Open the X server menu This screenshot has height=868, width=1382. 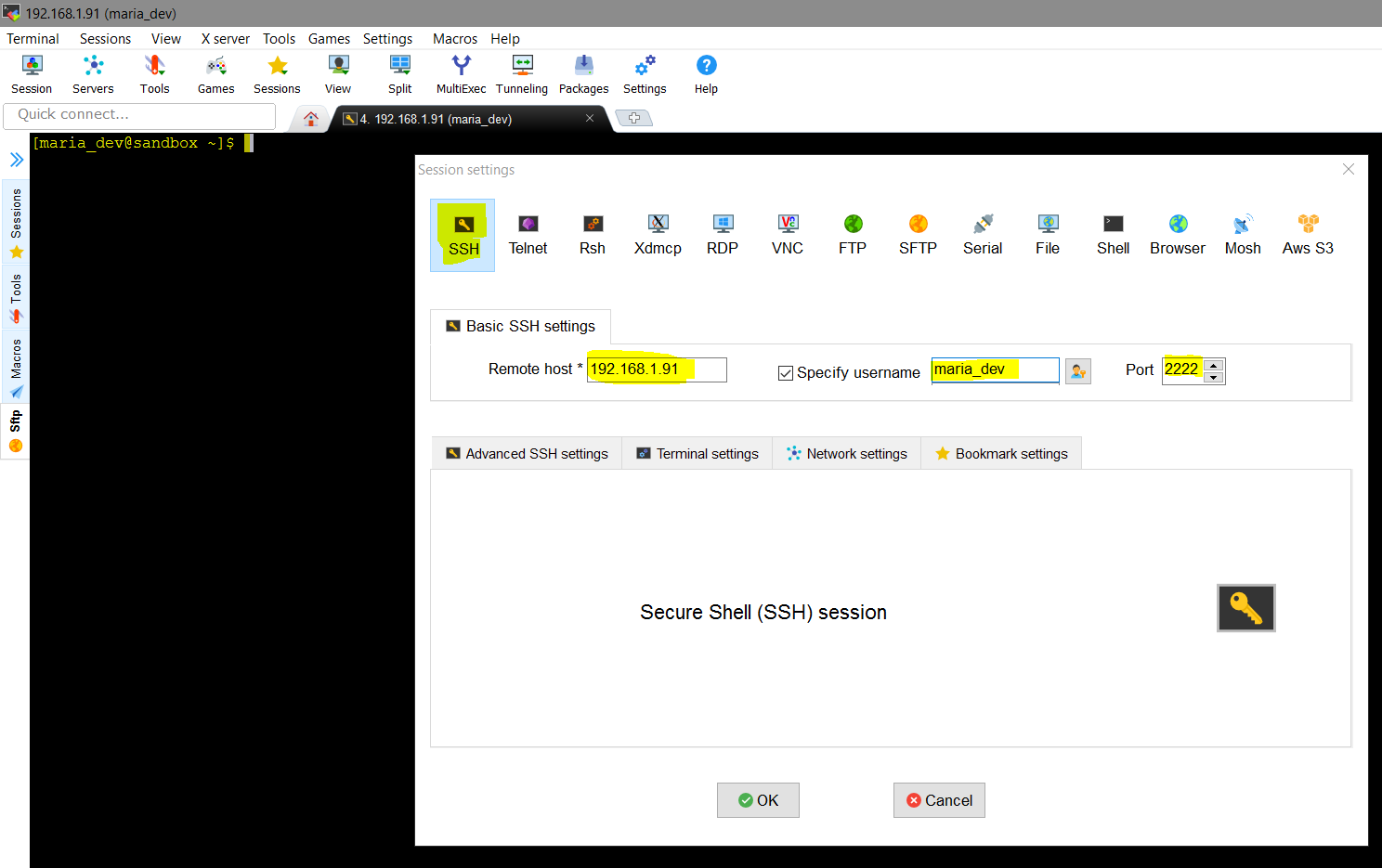225,39
